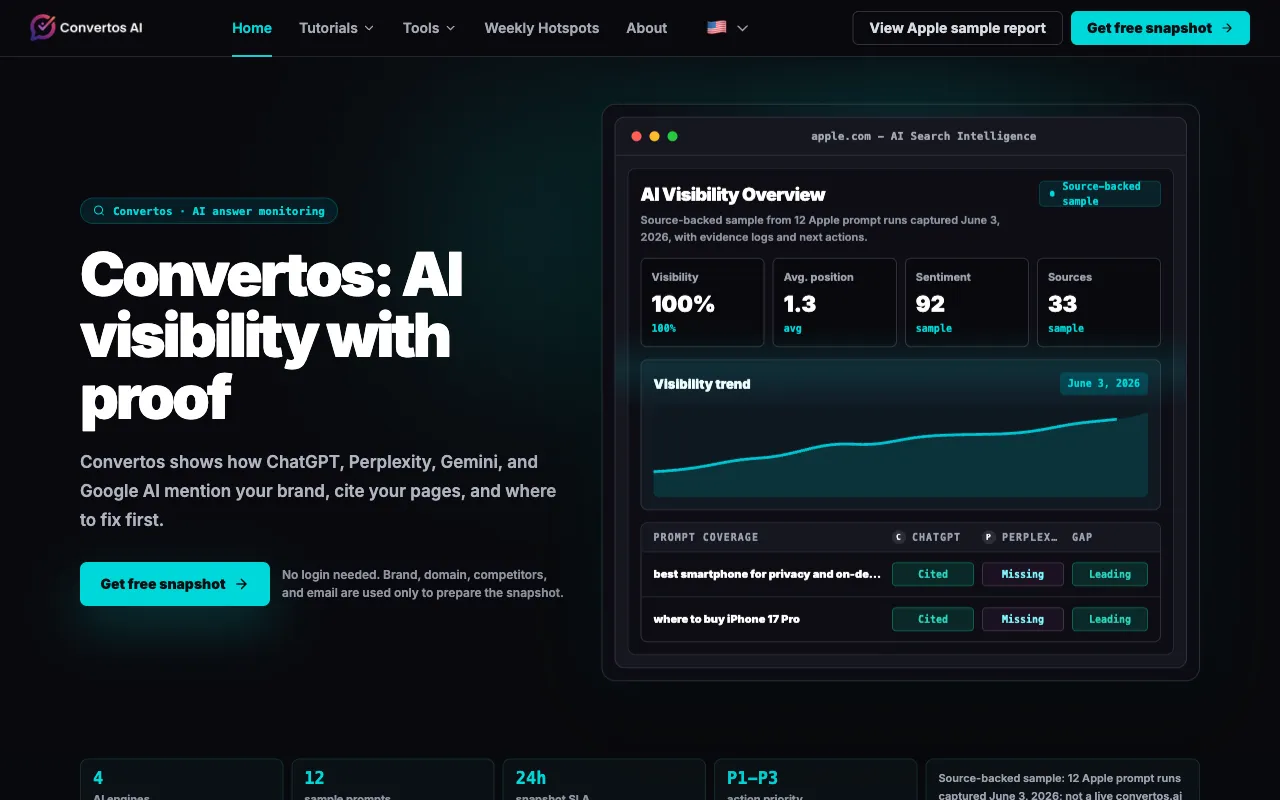
Task: Click the search icon in AI answer monitoring badge
Action: tap(99, 211)
